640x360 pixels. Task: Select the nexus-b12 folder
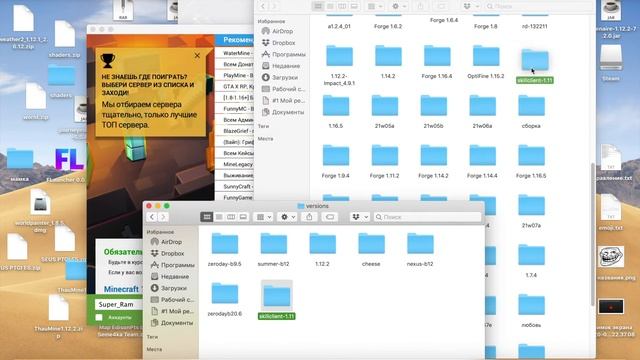point(420,249)
